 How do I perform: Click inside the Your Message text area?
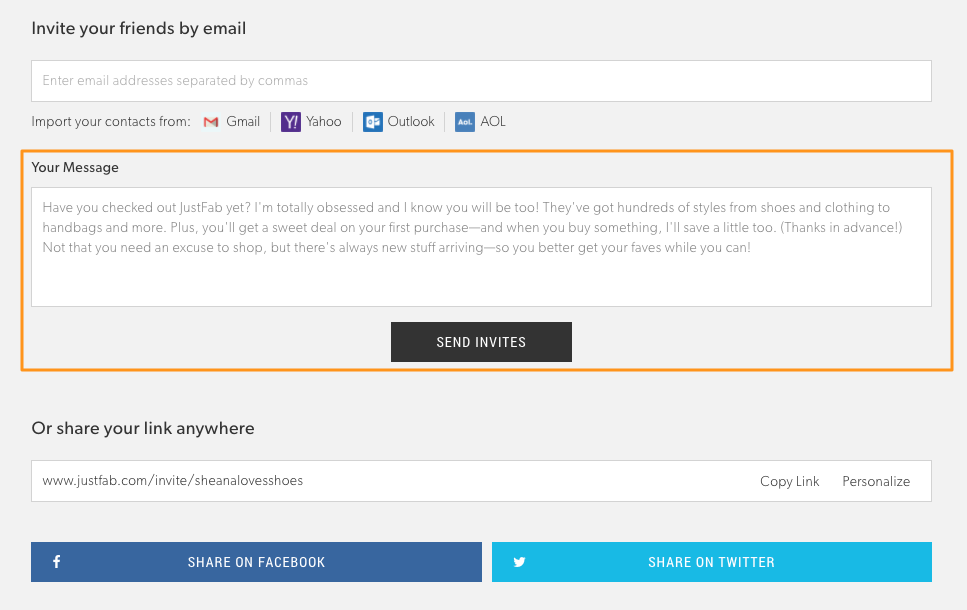click(x=481, y=247)
